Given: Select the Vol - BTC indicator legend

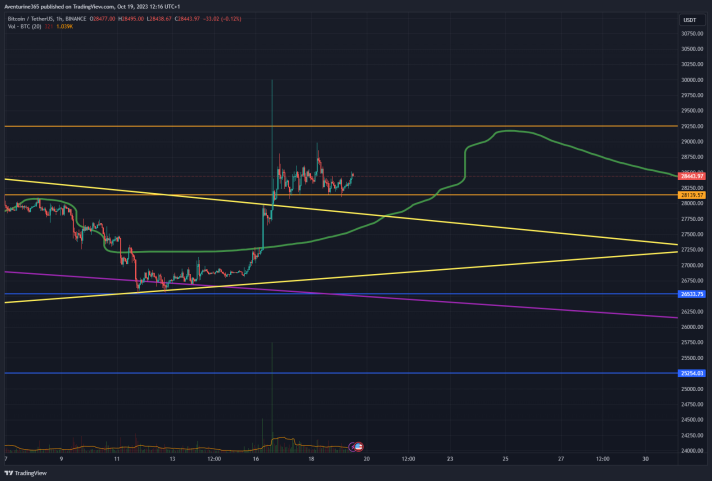Looking at the screenshot, I should (x=25, y=26).
